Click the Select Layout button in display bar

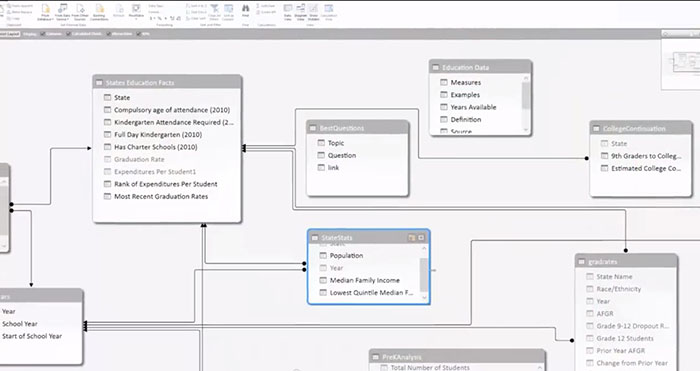point(9,34)
